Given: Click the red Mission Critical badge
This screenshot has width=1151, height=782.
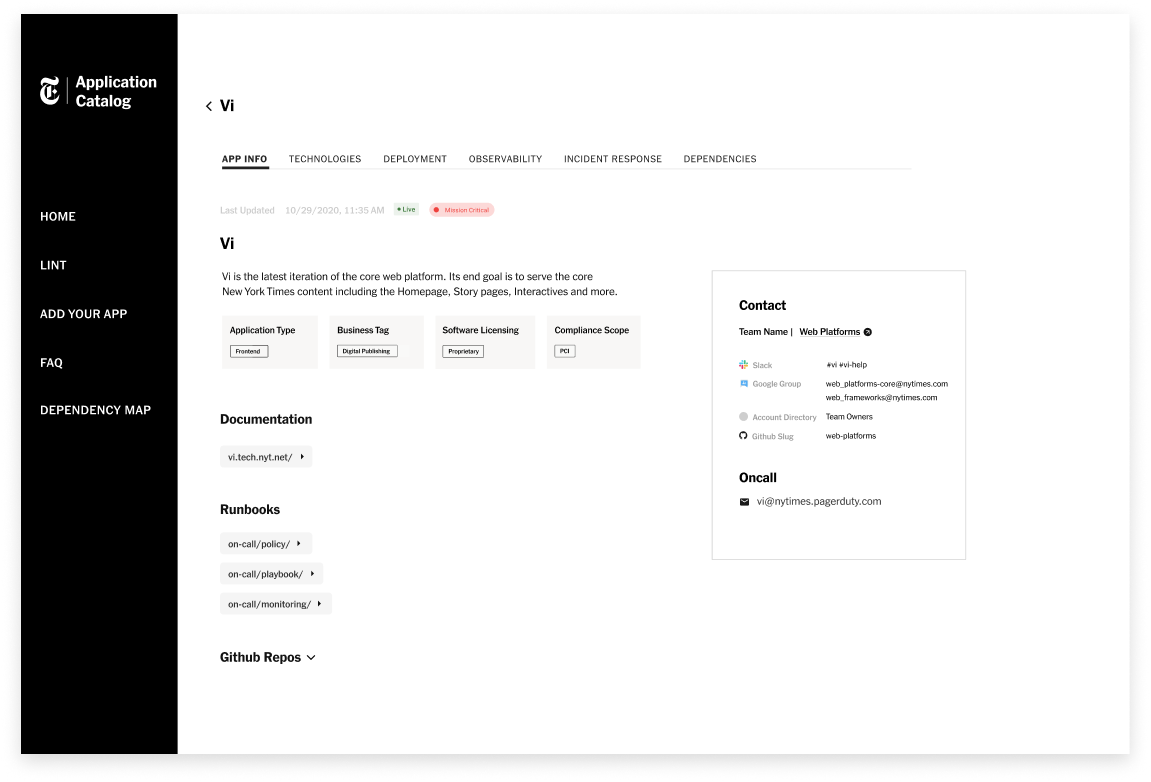Looking at the screenshot, I should (462, 210).
